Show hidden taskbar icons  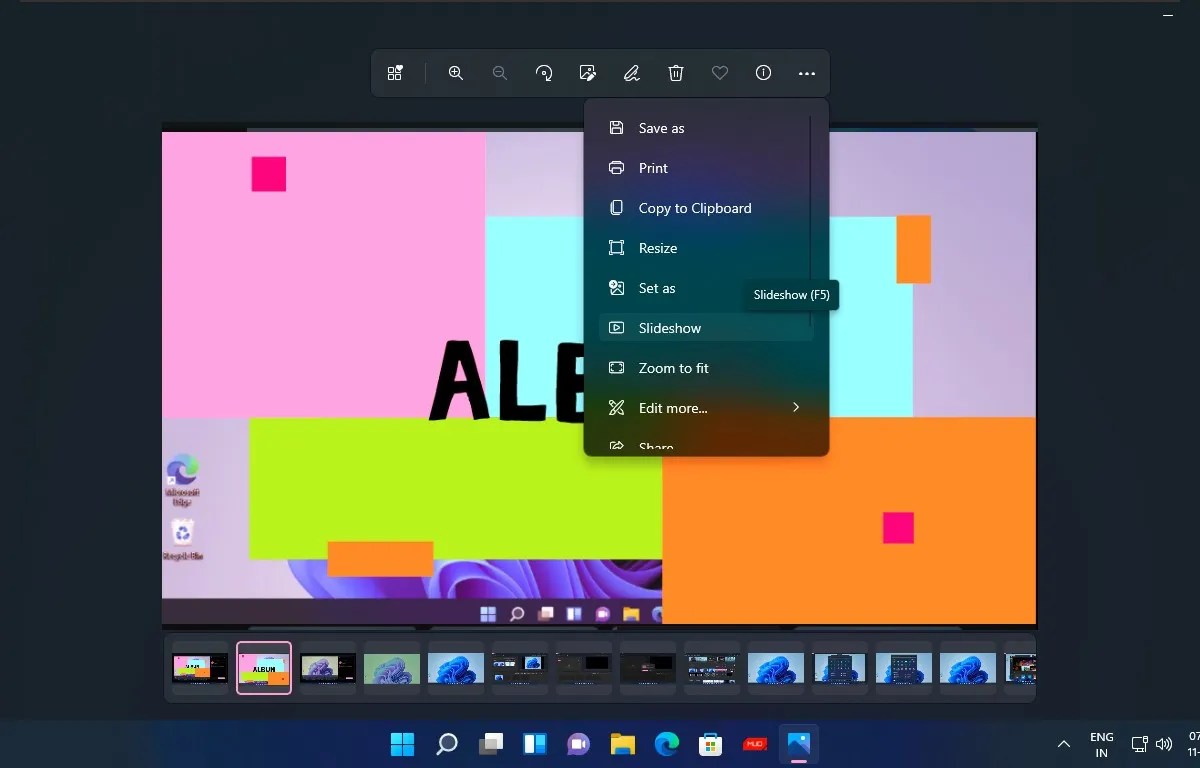(x=1063, y=744)
